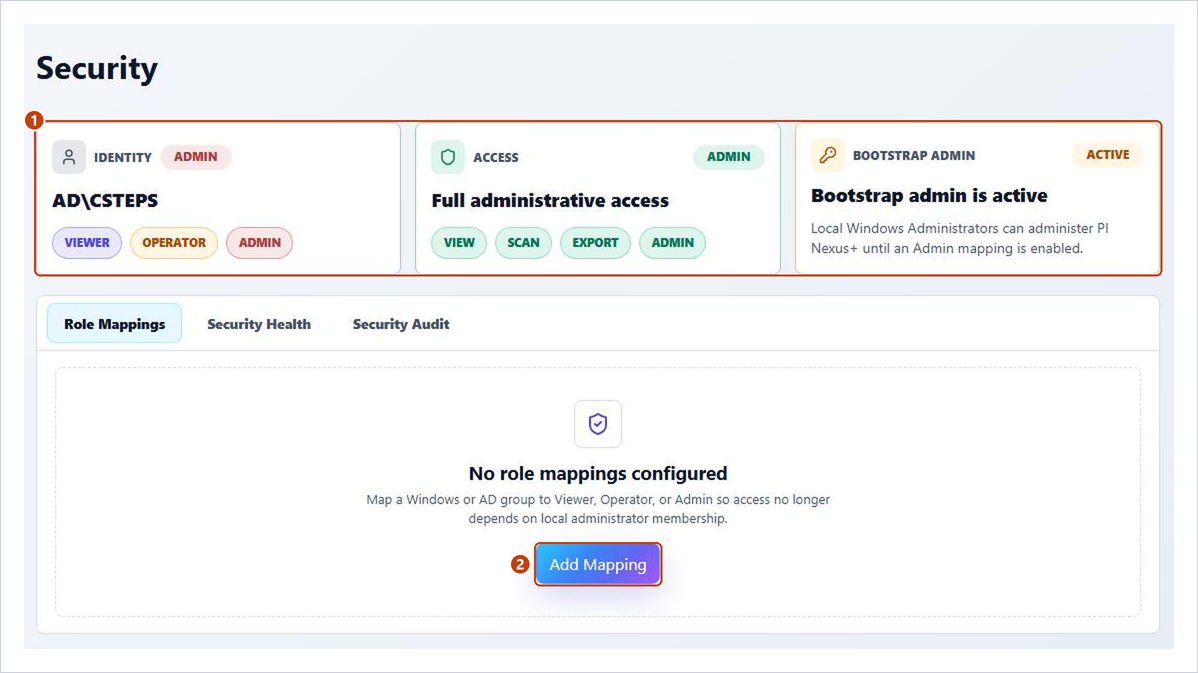This screenshot has width=1198, height=673.
Task: Click the ADMIN badge in Access card header
Action: coord(728,157)
